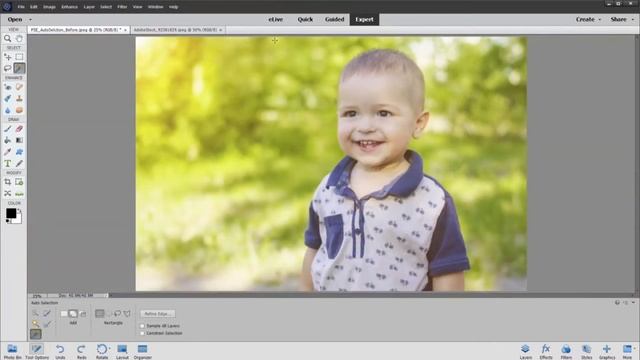Expand the Open dropdown arrow
Image resolution: width=640 pixels, height=360 pixels.
point(30,20)
